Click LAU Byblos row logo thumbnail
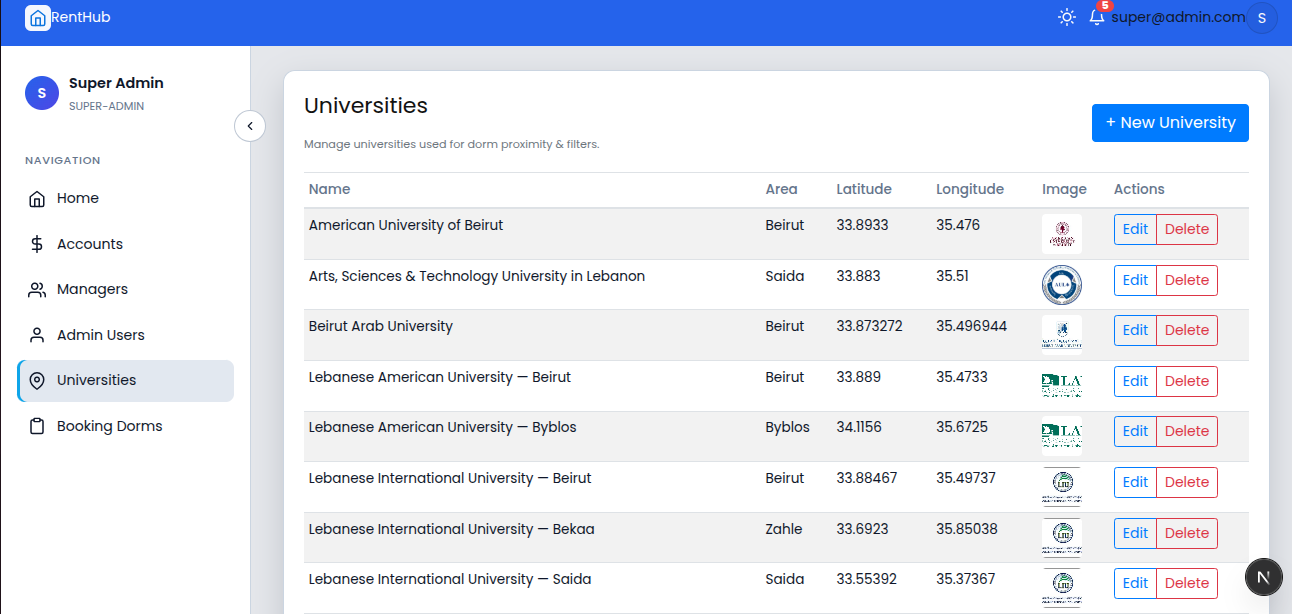 click(x=1062, y=436)
